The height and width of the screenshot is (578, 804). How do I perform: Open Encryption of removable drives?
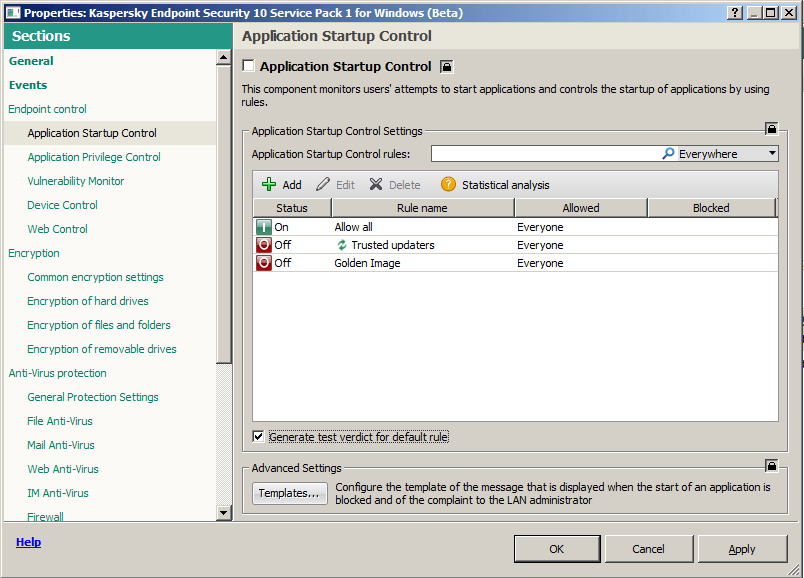pyautogui.click(x=102, y=349)
